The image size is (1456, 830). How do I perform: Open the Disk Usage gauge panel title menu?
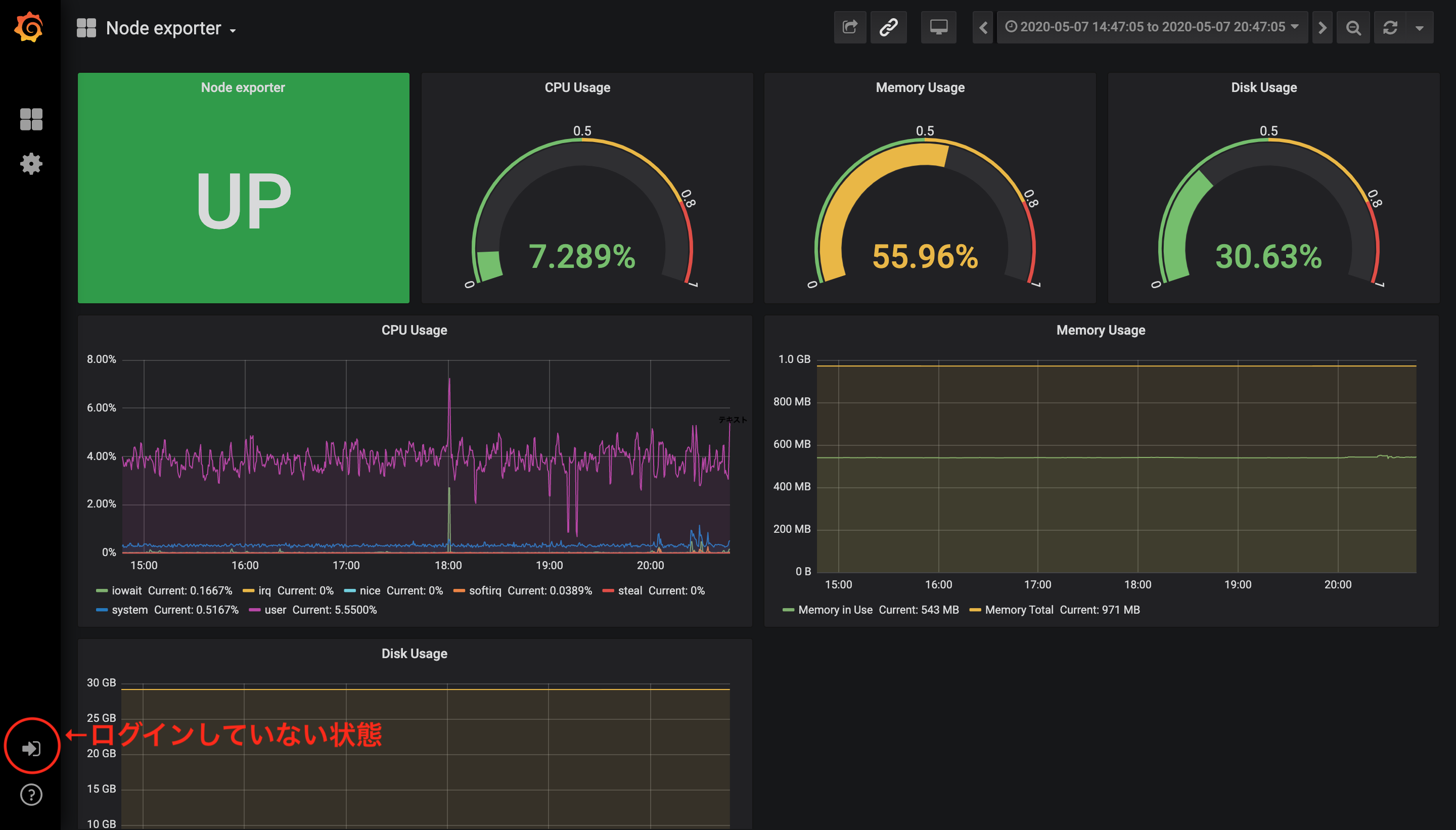point(1264,87)
